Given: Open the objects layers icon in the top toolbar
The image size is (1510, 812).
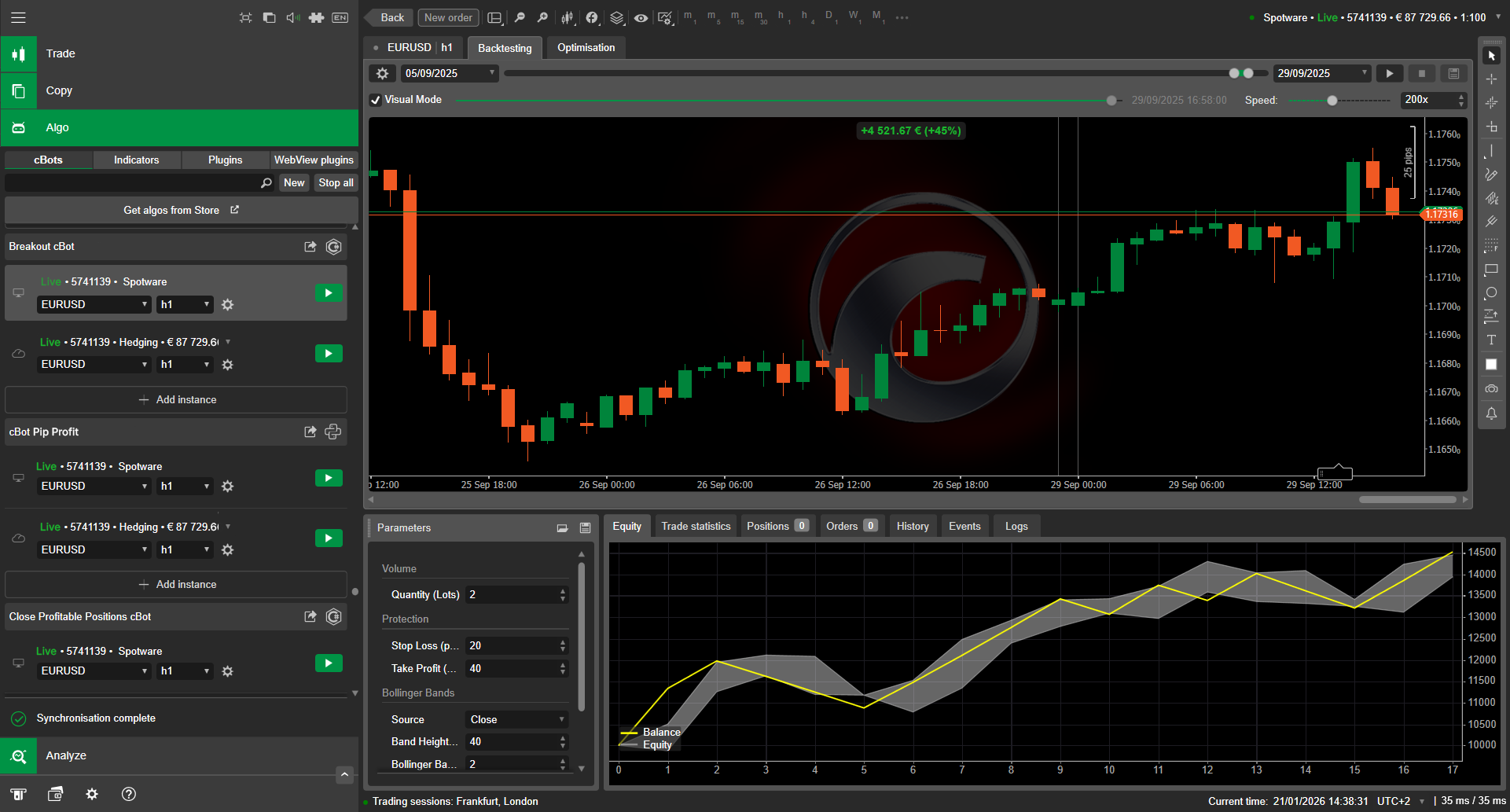Looking at the screenshot, I should [616, 17].
